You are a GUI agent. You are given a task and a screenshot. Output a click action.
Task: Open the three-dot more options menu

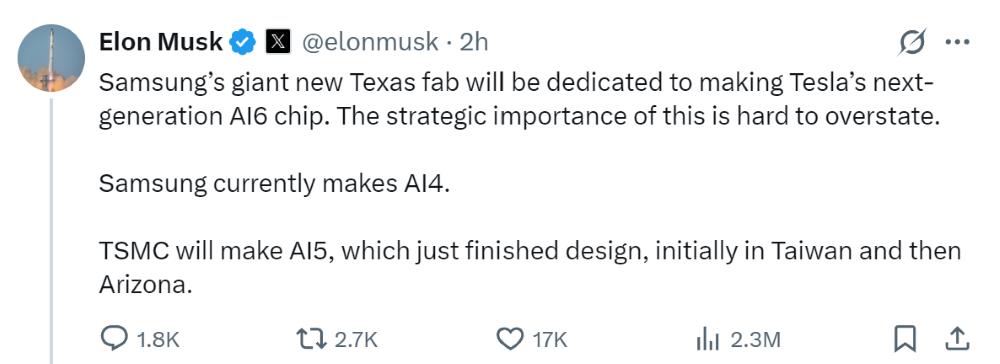[957, 43]
